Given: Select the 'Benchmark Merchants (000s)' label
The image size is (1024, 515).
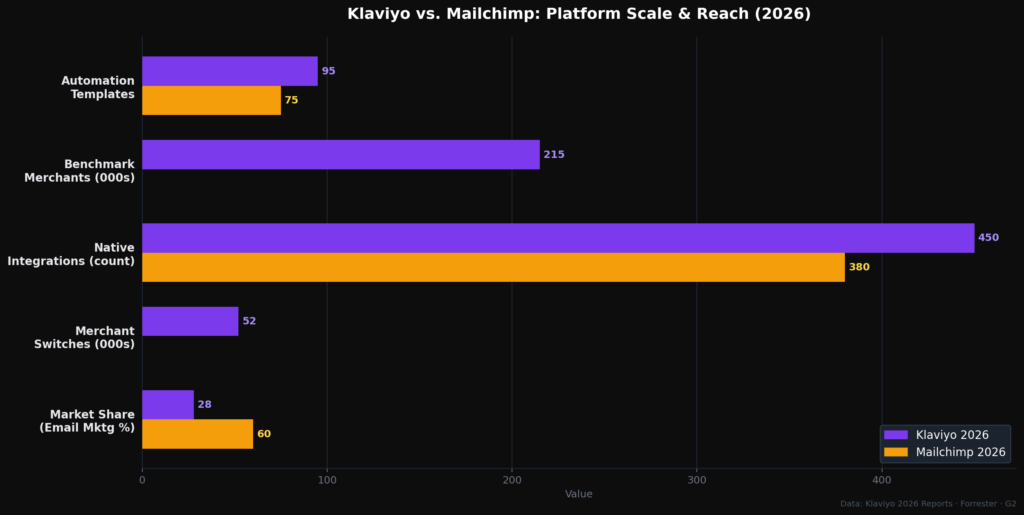Looking at the screenshot, I should (x=80, y=171).
